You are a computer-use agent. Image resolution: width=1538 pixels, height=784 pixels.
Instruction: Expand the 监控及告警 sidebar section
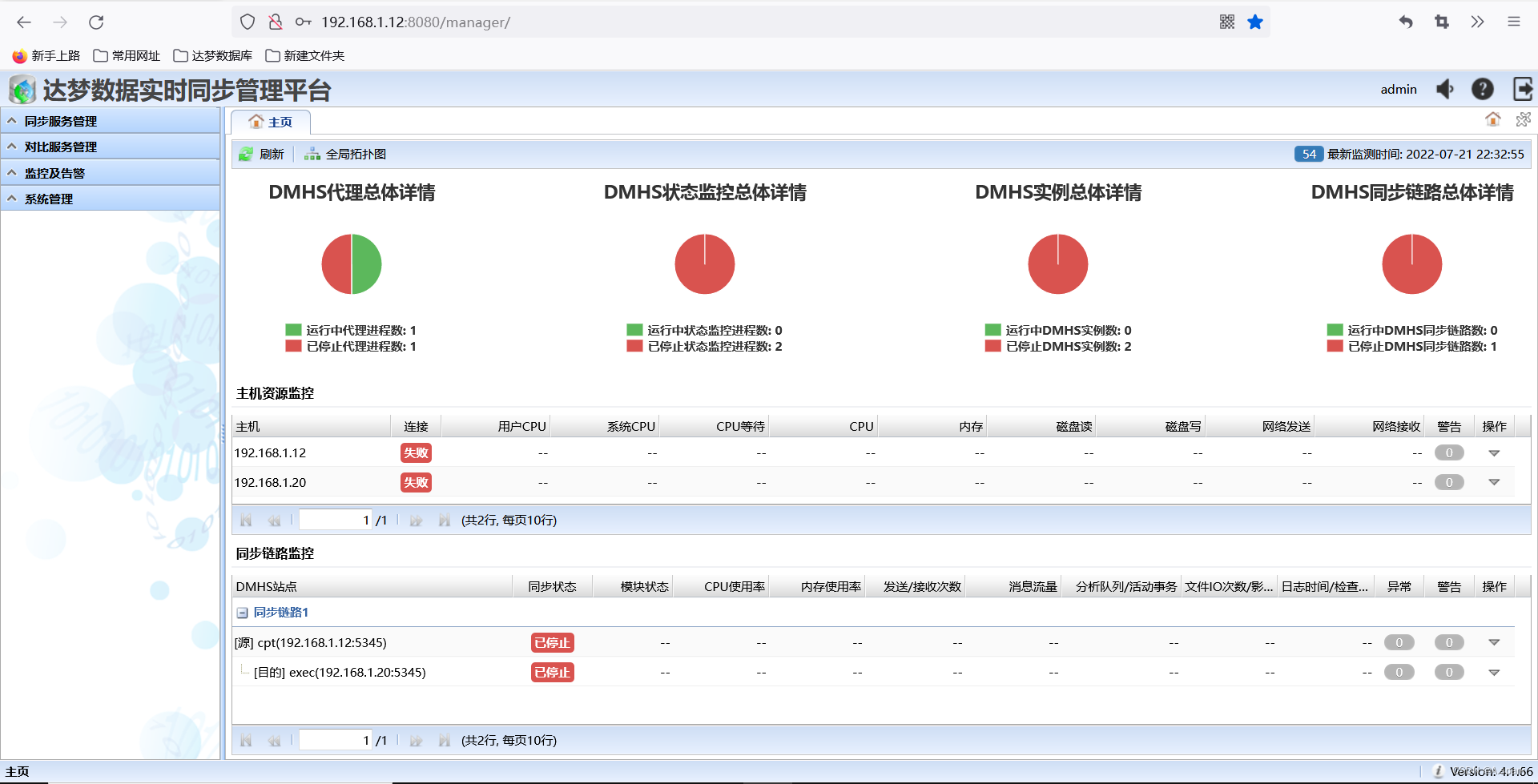pos(111,173)
